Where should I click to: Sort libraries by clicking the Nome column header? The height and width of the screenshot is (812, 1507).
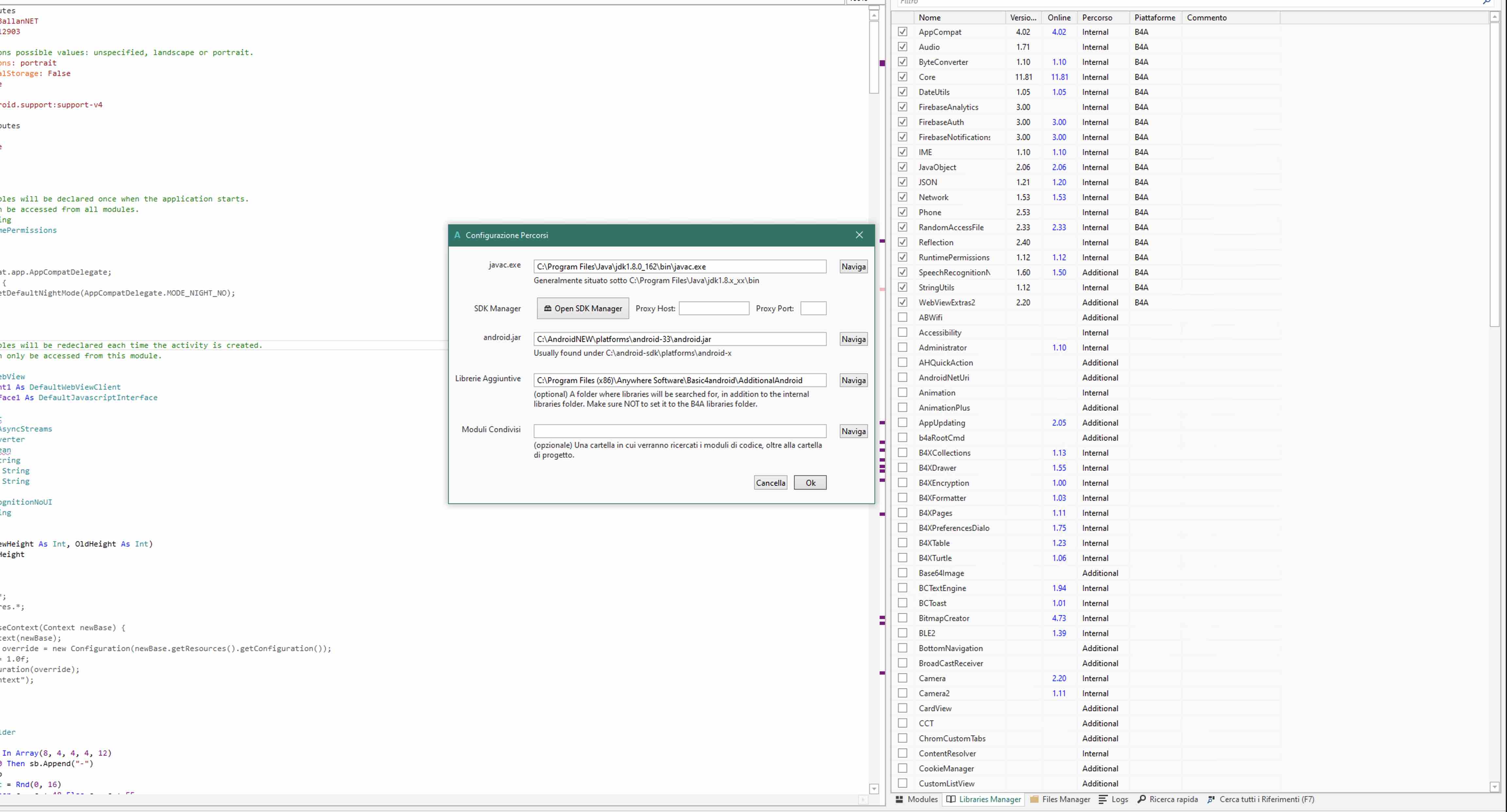point(930,18)
